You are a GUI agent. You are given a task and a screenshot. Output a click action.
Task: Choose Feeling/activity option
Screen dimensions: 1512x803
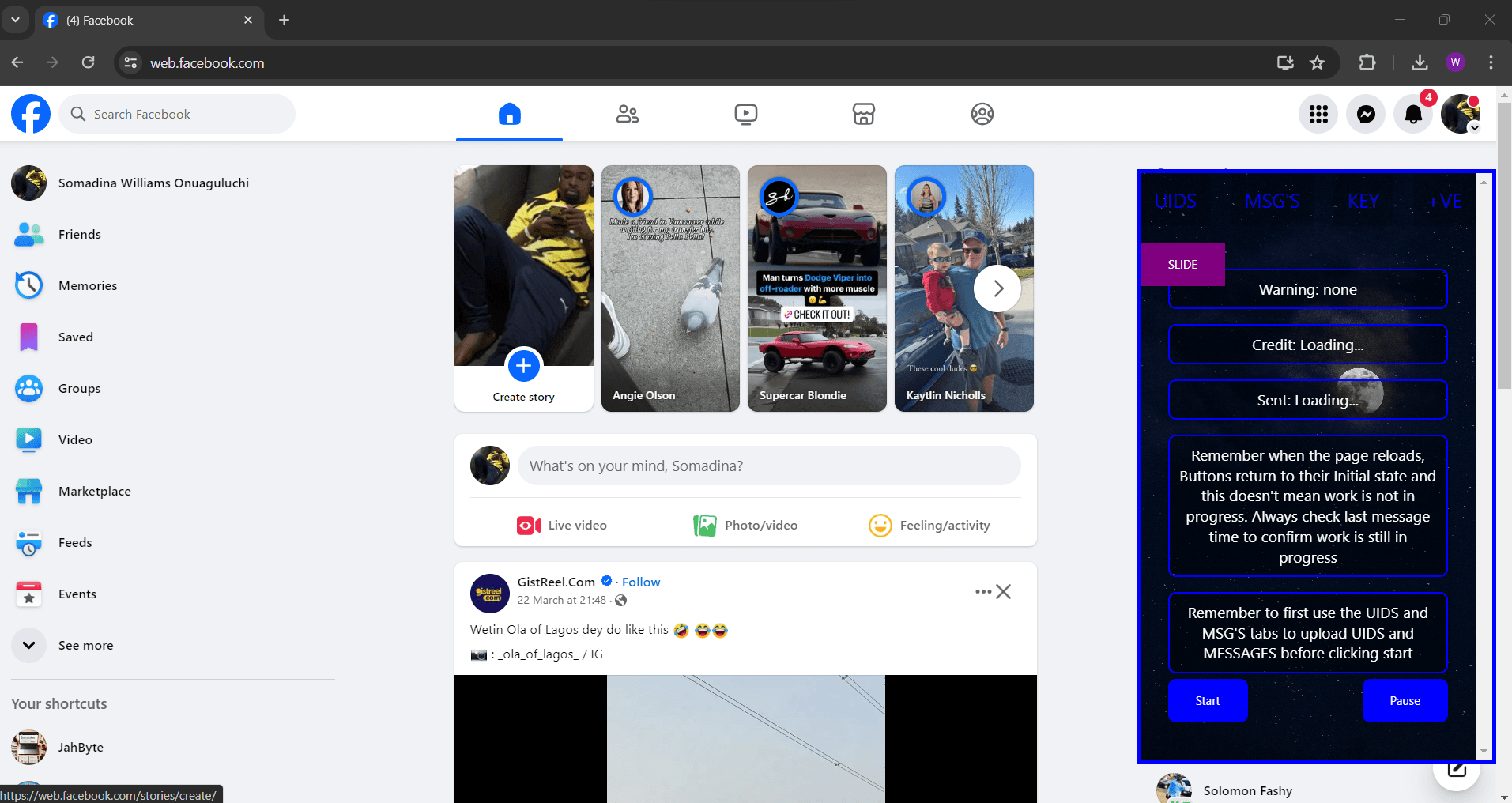tap(929, 526)
